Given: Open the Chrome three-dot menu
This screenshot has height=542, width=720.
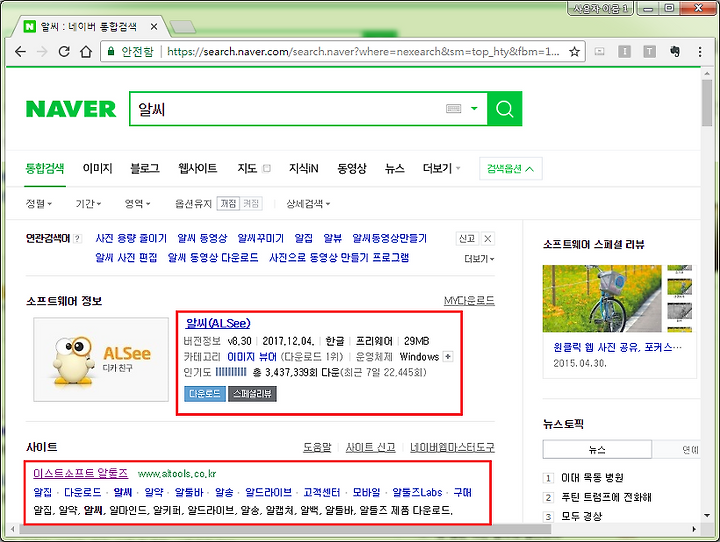Looking at the screenshot, I should pyautogui.click(x=700, y=51).
